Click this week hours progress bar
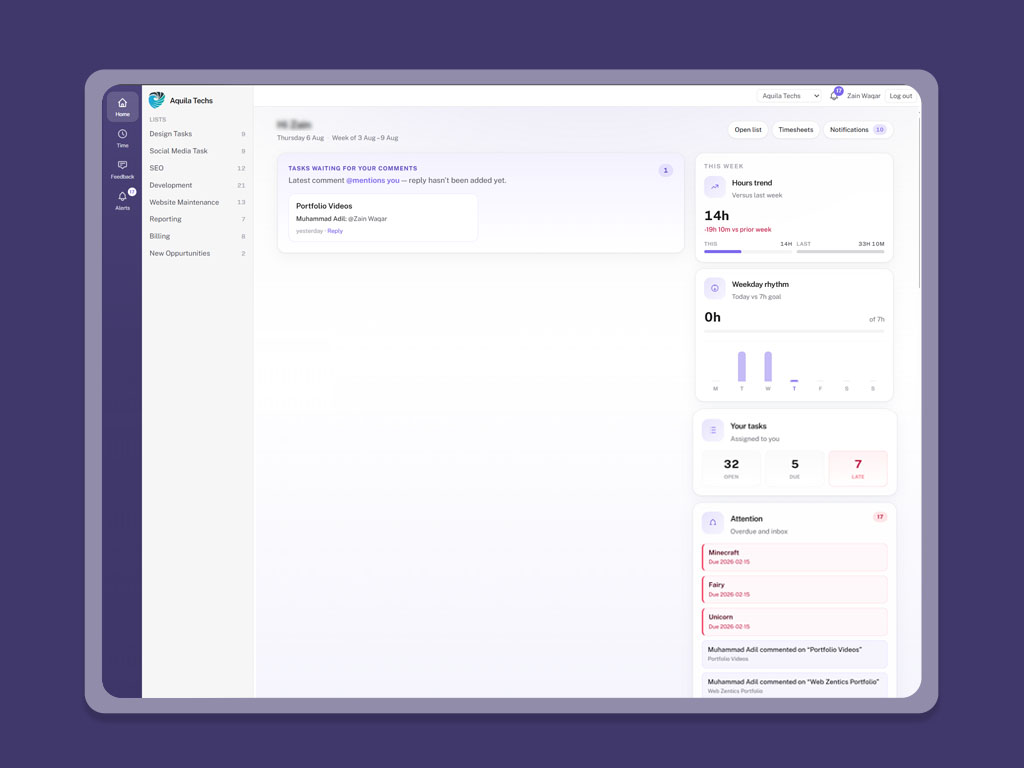 pyautogui.click(x=748, y=251)
